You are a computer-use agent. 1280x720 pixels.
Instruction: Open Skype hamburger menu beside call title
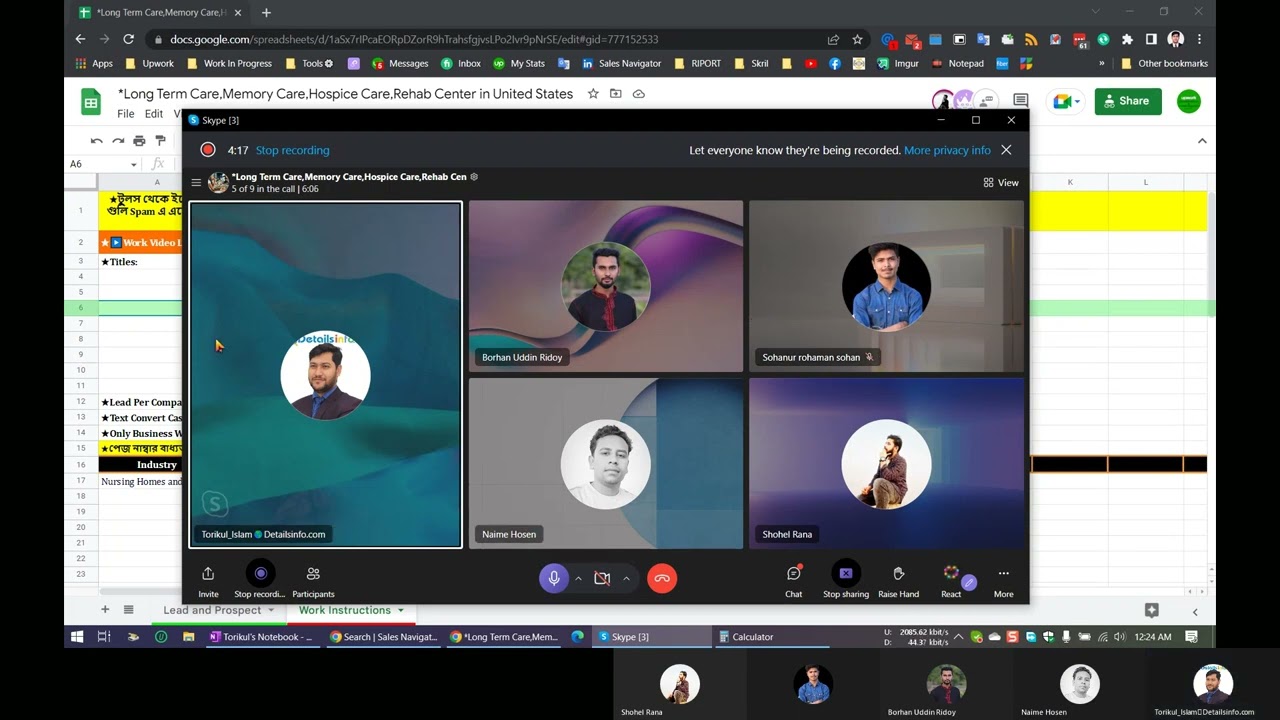pyautogui.click(x=196, y=183)
